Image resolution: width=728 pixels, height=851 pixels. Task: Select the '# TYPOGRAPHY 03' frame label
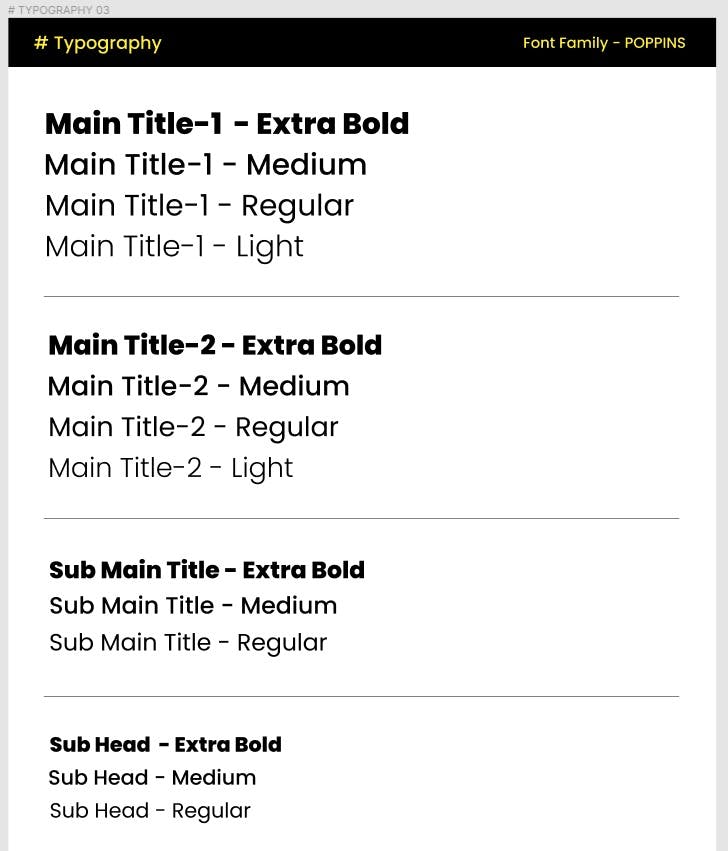[x=59, y=10]
